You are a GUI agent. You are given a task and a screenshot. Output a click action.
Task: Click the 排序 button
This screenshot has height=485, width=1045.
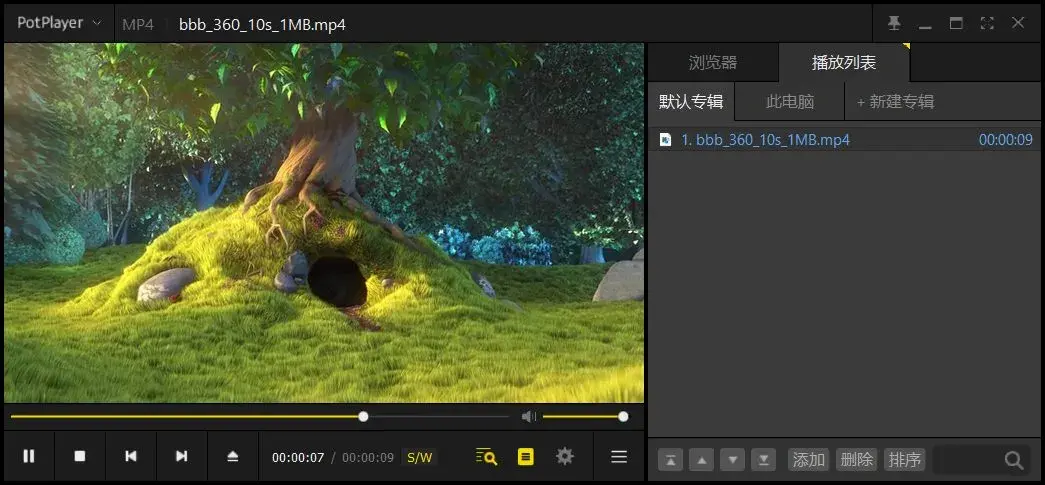(904, 460)
